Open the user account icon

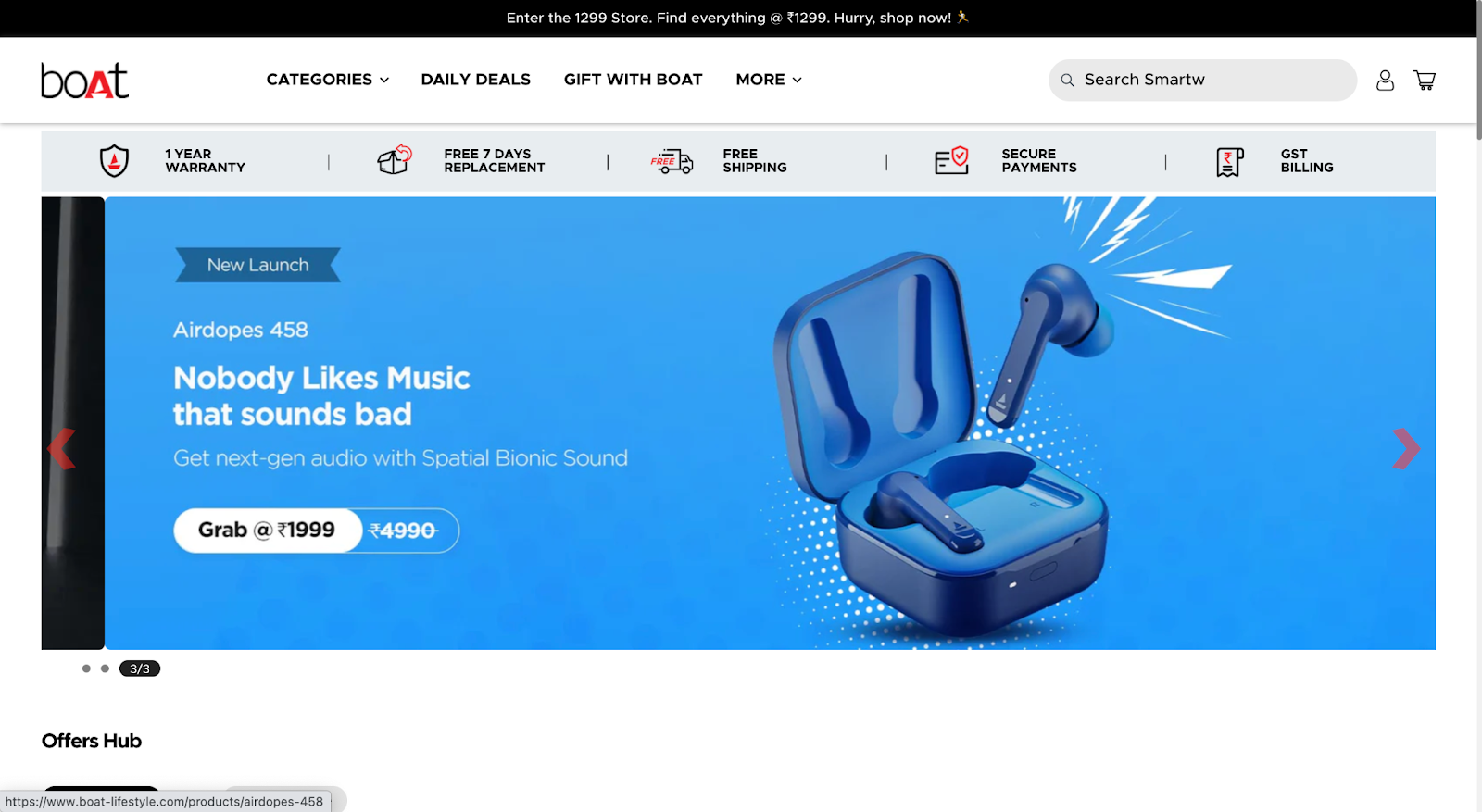1385,81
